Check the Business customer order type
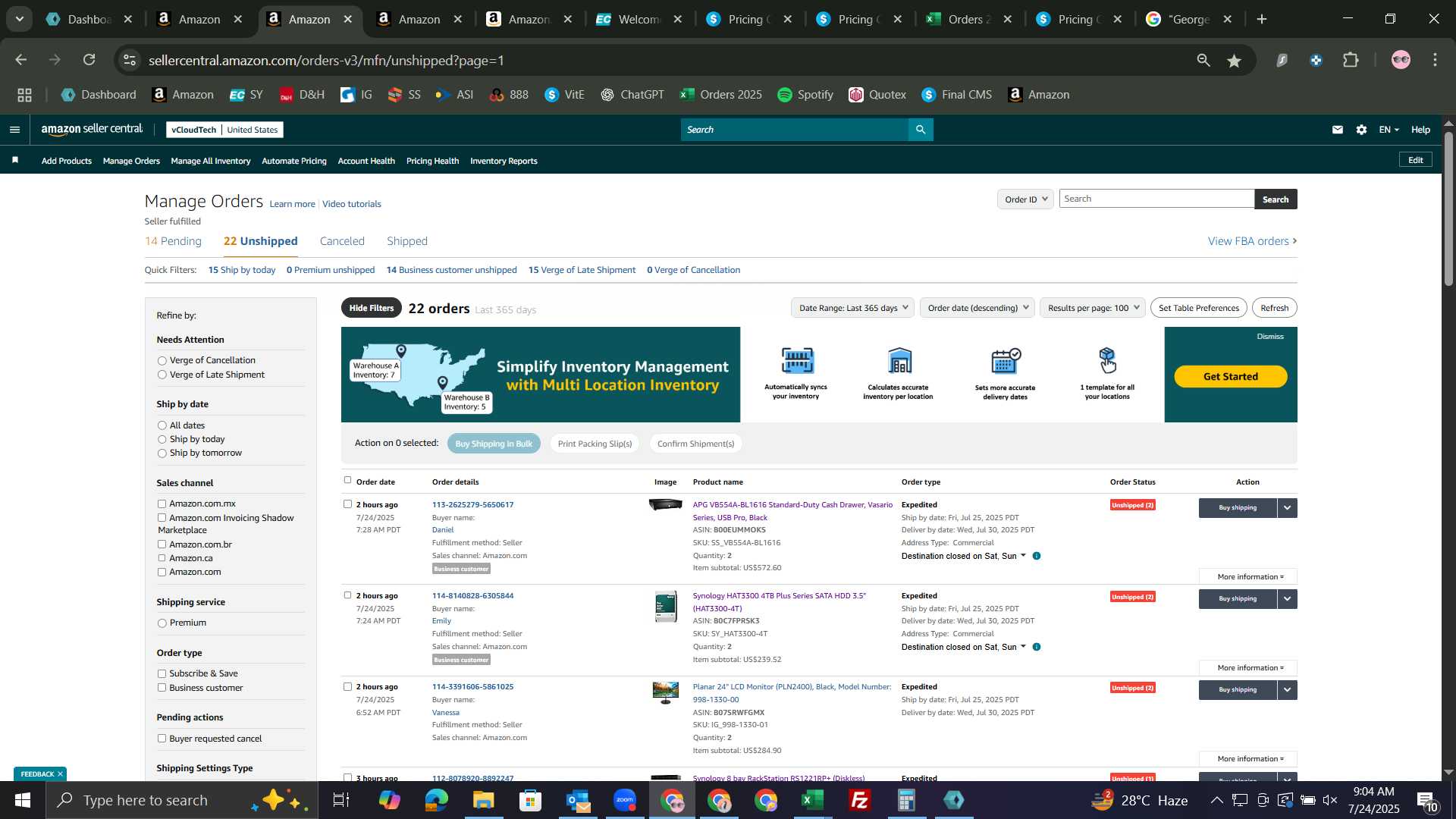This screenshot has width=1456, height=819. pyautogui.click(x=162, y=688)
